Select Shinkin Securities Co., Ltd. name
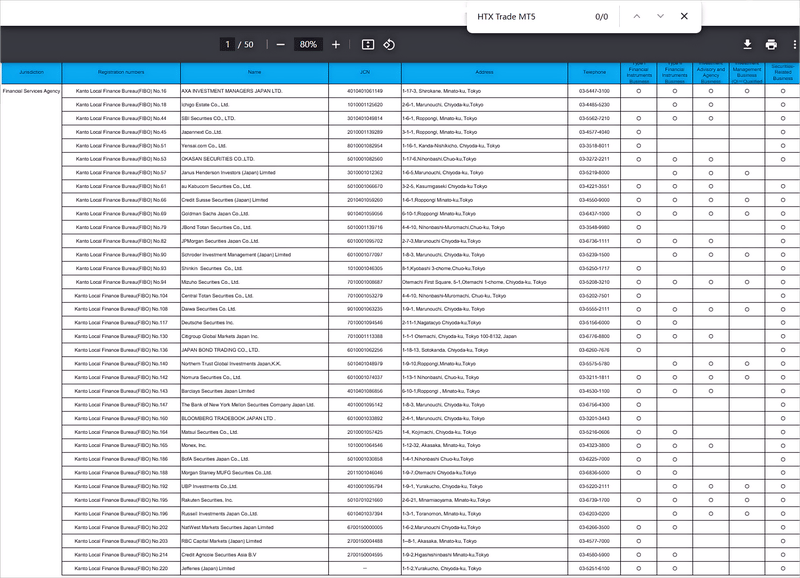Screen dimensions: 800x578 [x=212, y=268]
